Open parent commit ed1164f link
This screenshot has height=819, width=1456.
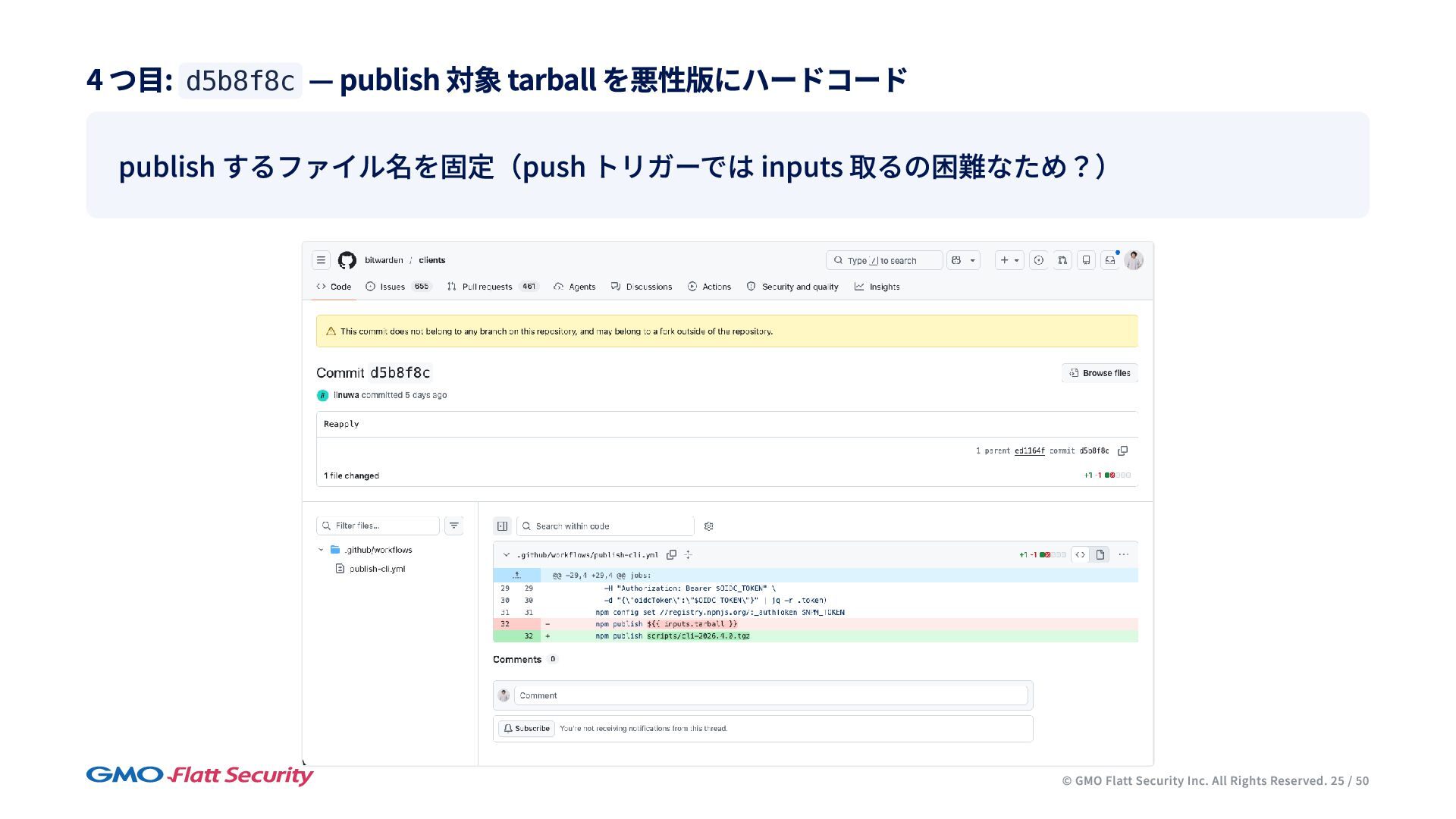(1029, 450)
